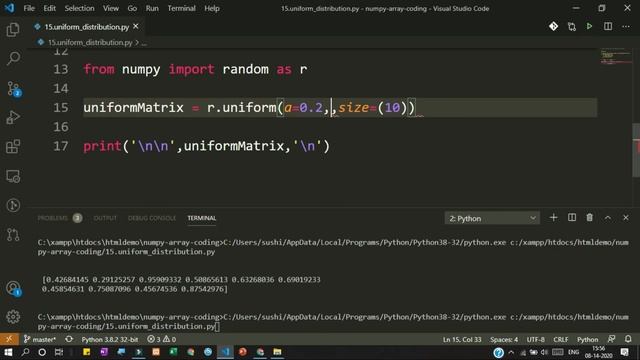Open Source Control view with badge
Viewport: 640px width, 360px height.
(13, 88)
